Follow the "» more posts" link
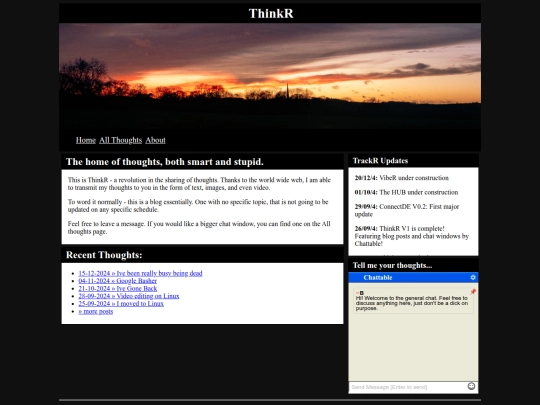 coord(96,311)
